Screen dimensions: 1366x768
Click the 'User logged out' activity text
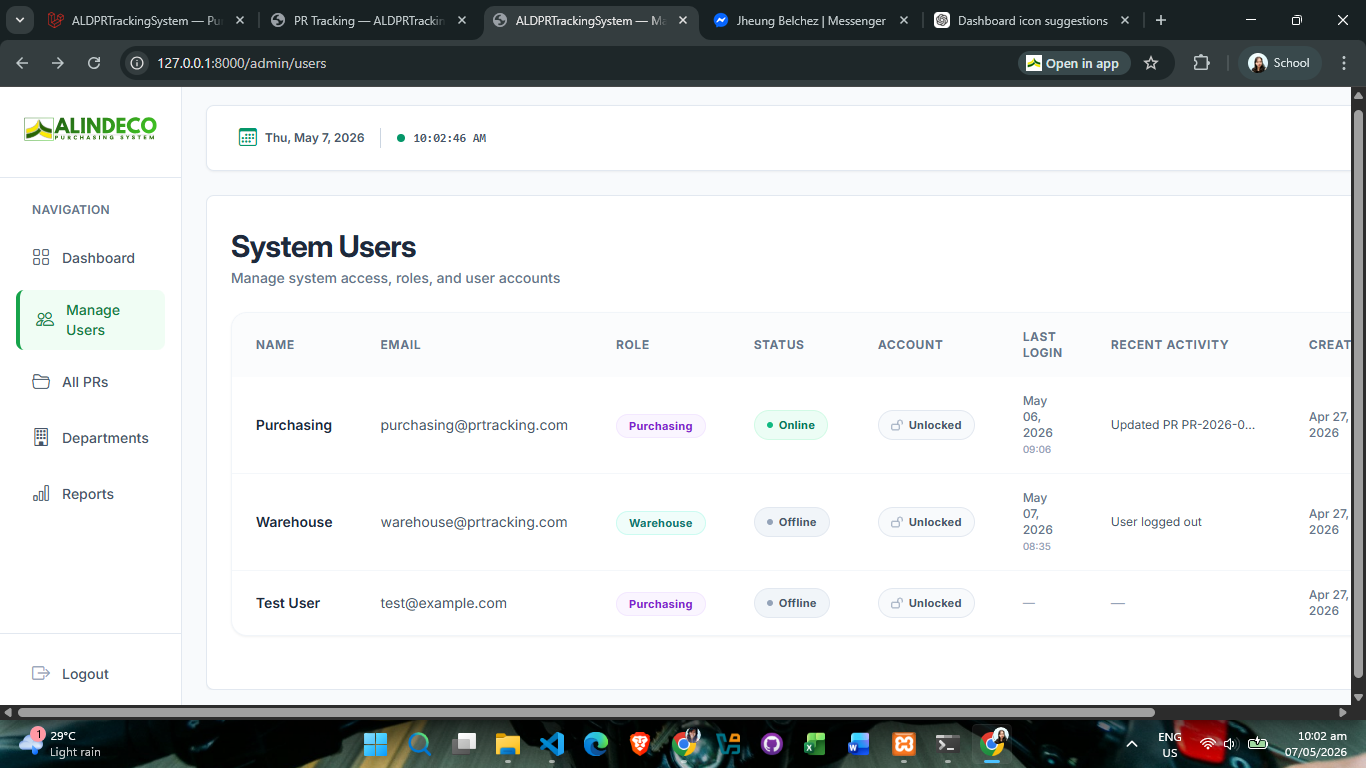pyautogui.click(x=1156, y=522)
